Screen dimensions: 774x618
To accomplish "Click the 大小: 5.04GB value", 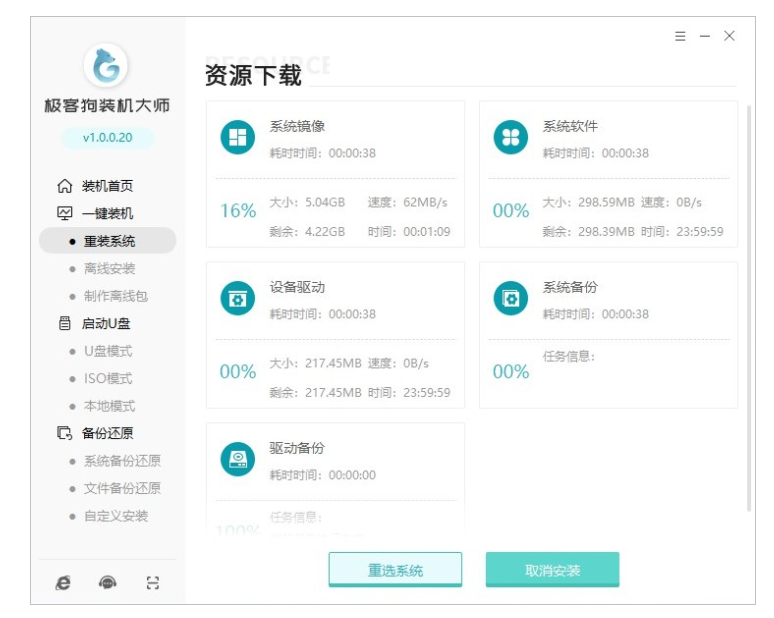I will pyautogui.click(x=307, y=202).
